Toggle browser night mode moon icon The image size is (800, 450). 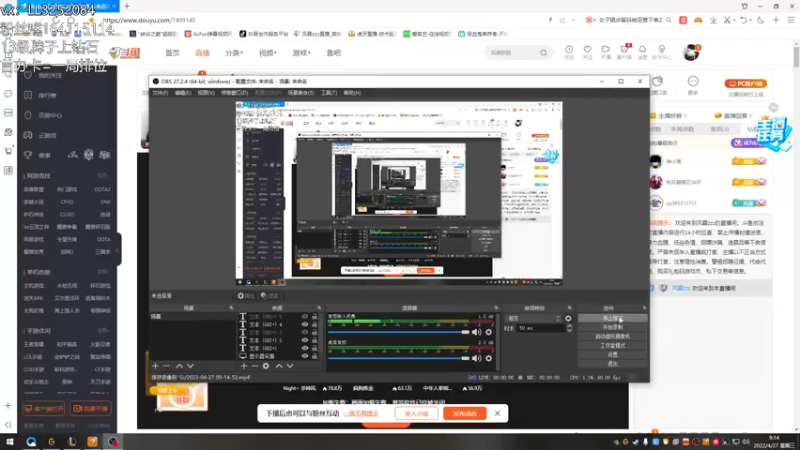click(x=761, y=20)
